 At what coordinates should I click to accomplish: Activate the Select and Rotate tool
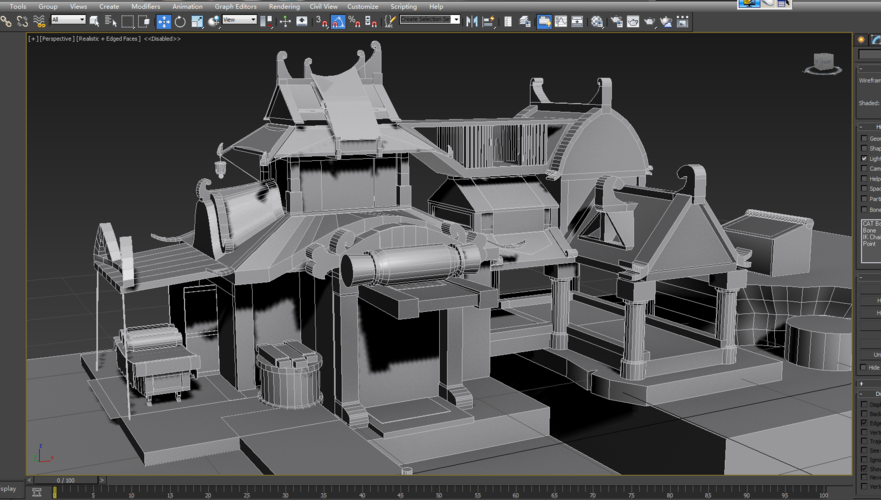(180, 21)
